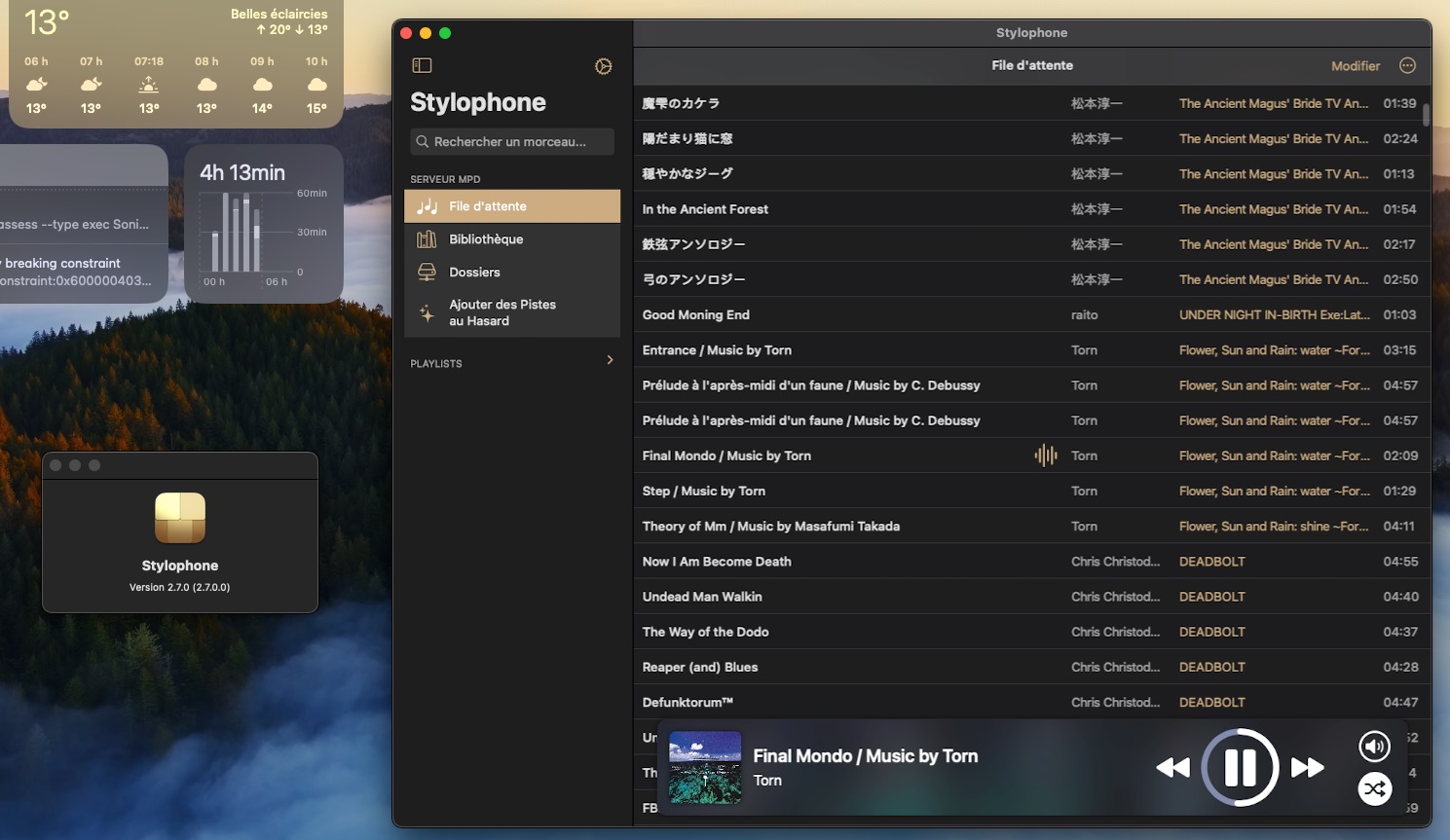Screen dimensions: 1450x840
Task: Select track "Defunktorum™"
Action: click(1031, 702)
